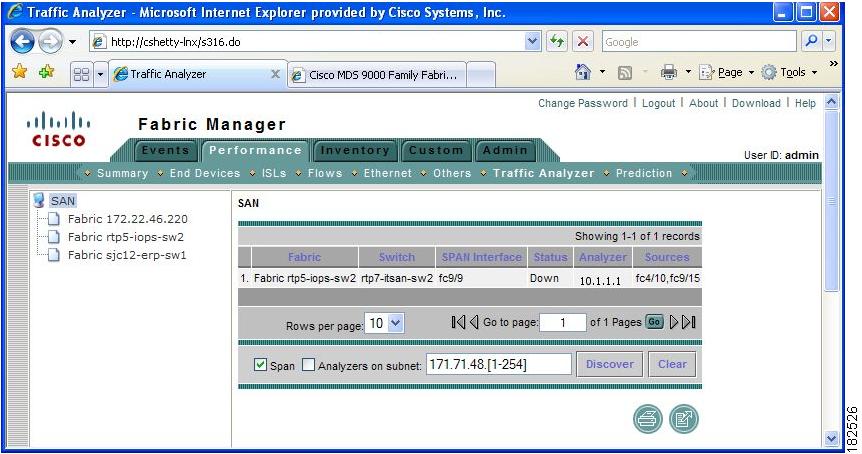Click the Home page icon

click(x=583, y=72)
